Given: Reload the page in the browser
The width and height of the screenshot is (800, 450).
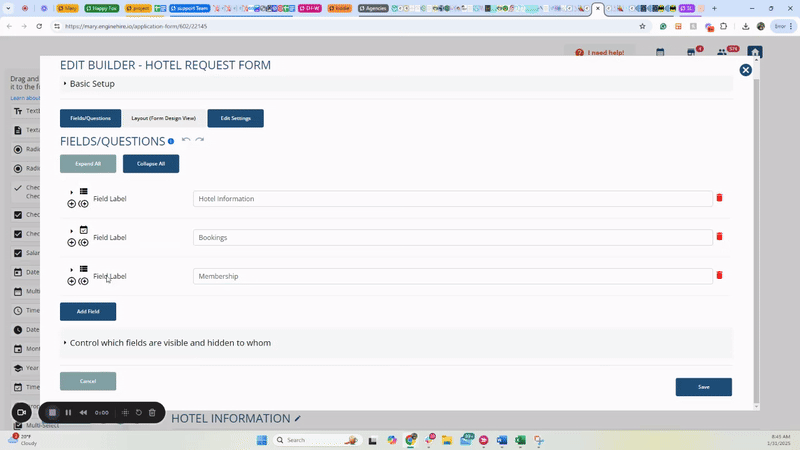Looking at the screenshot, I should tap(39, 26).
